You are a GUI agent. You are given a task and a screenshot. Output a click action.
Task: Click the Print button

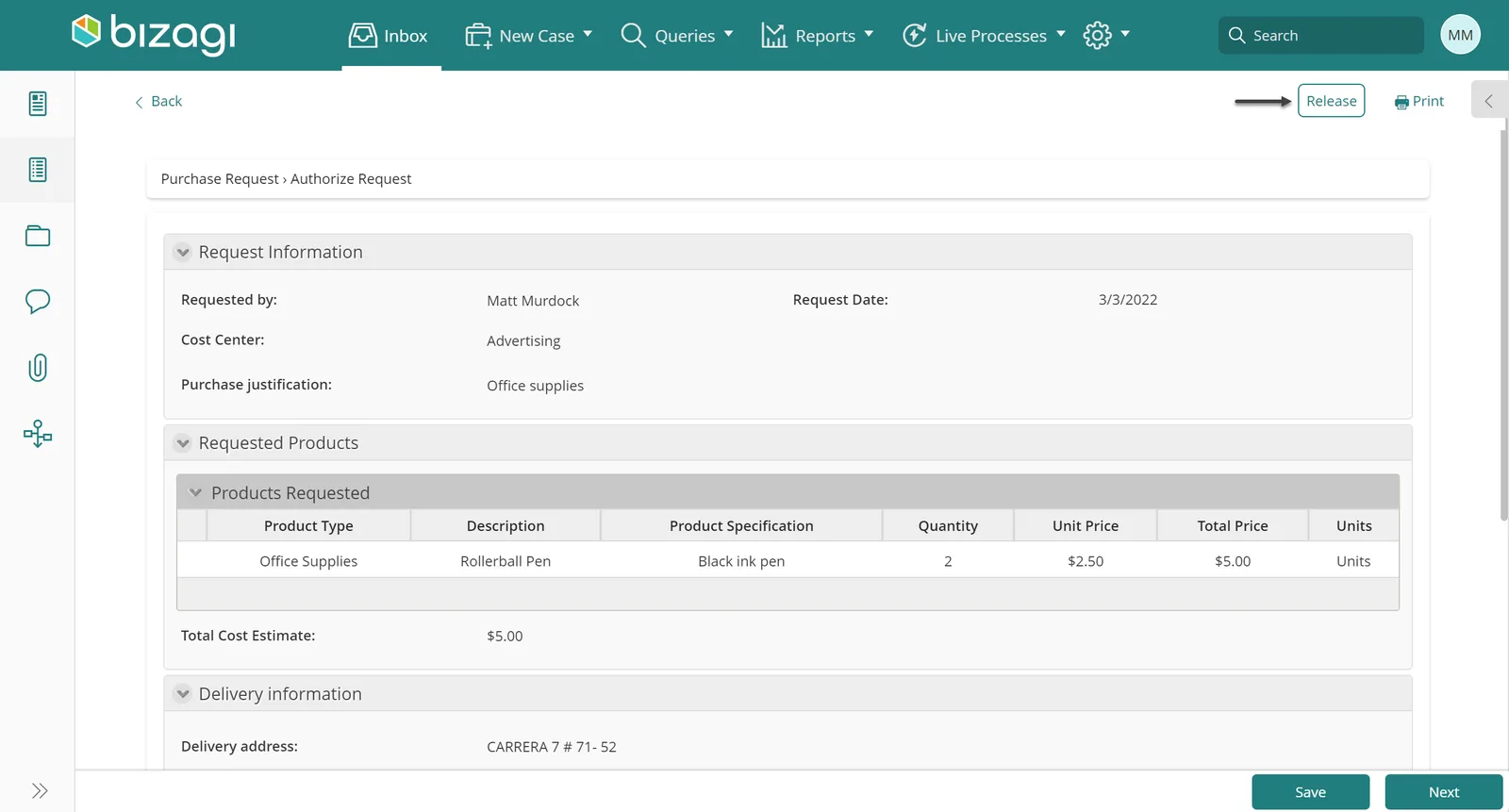point(1418,101)
